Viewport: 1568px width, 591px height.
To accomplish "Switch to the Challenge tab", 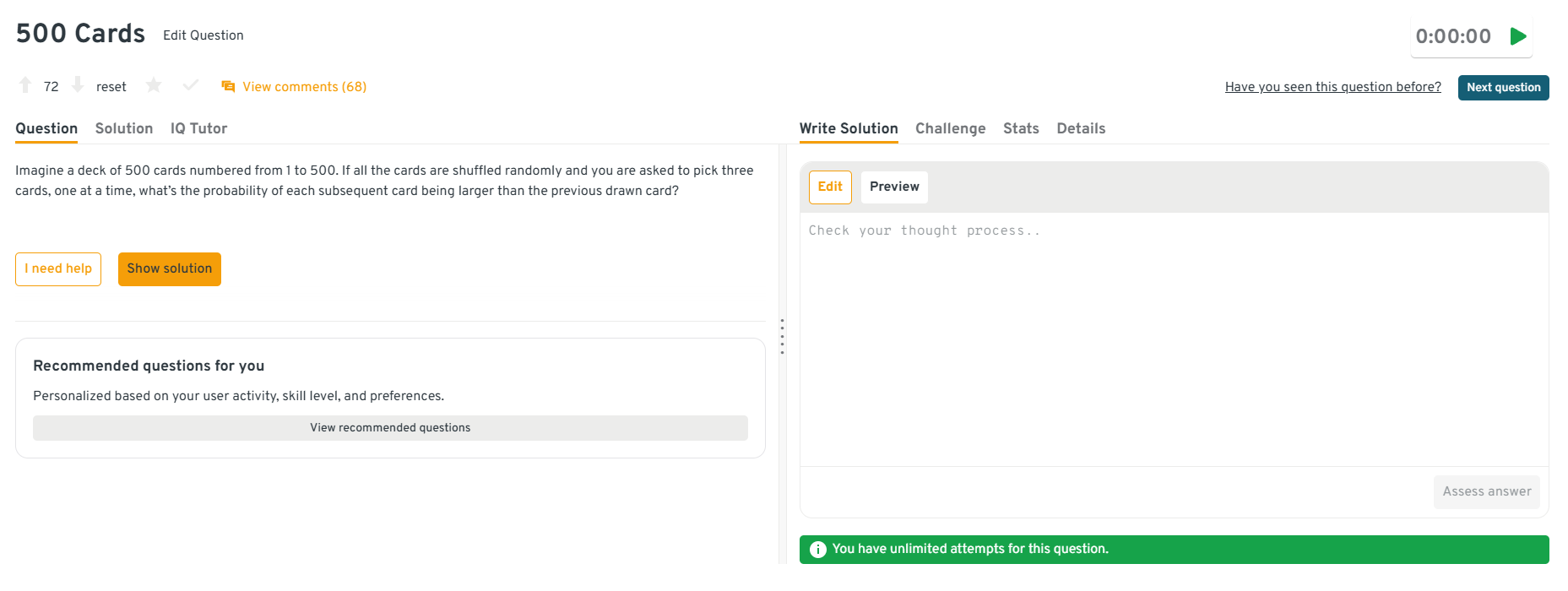I will (x=950, y=128).
